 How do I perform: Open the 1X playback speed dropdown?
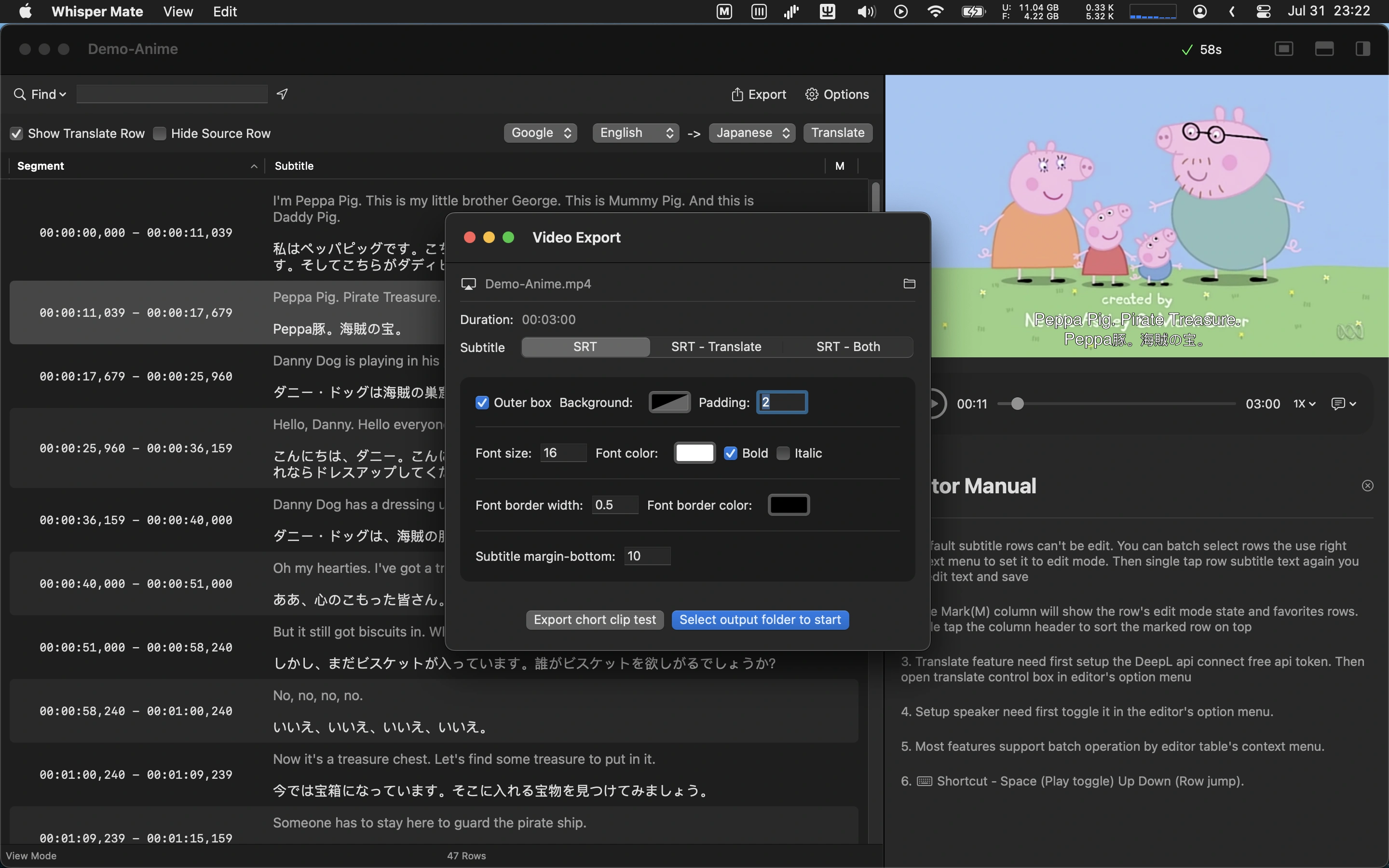point(1304,404)
